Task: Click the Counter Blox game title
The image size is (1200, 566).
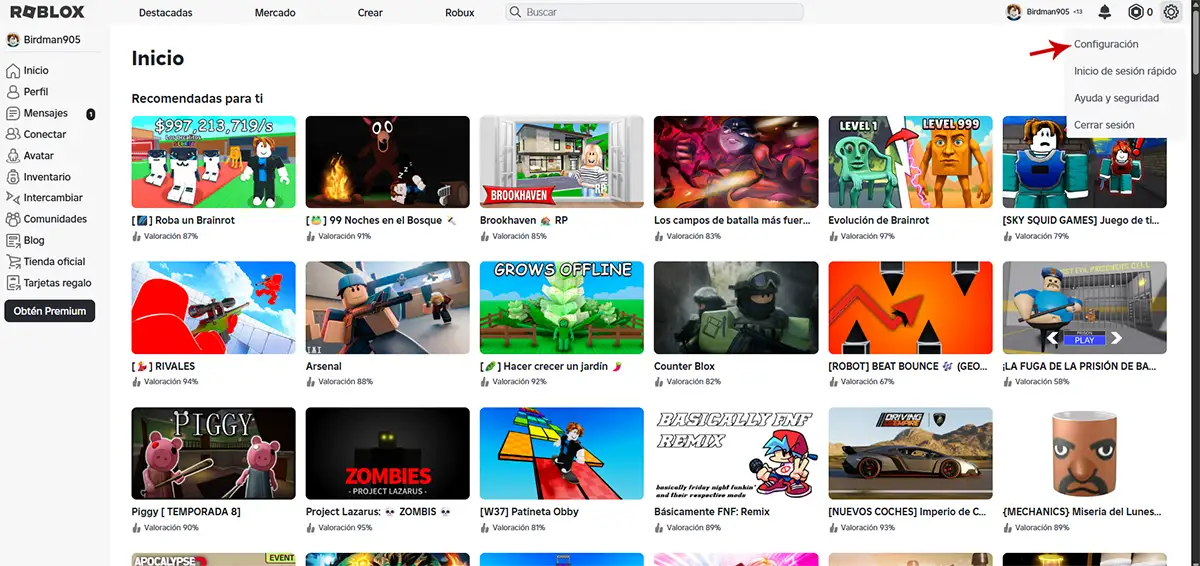Action: [x=686, y=366]
